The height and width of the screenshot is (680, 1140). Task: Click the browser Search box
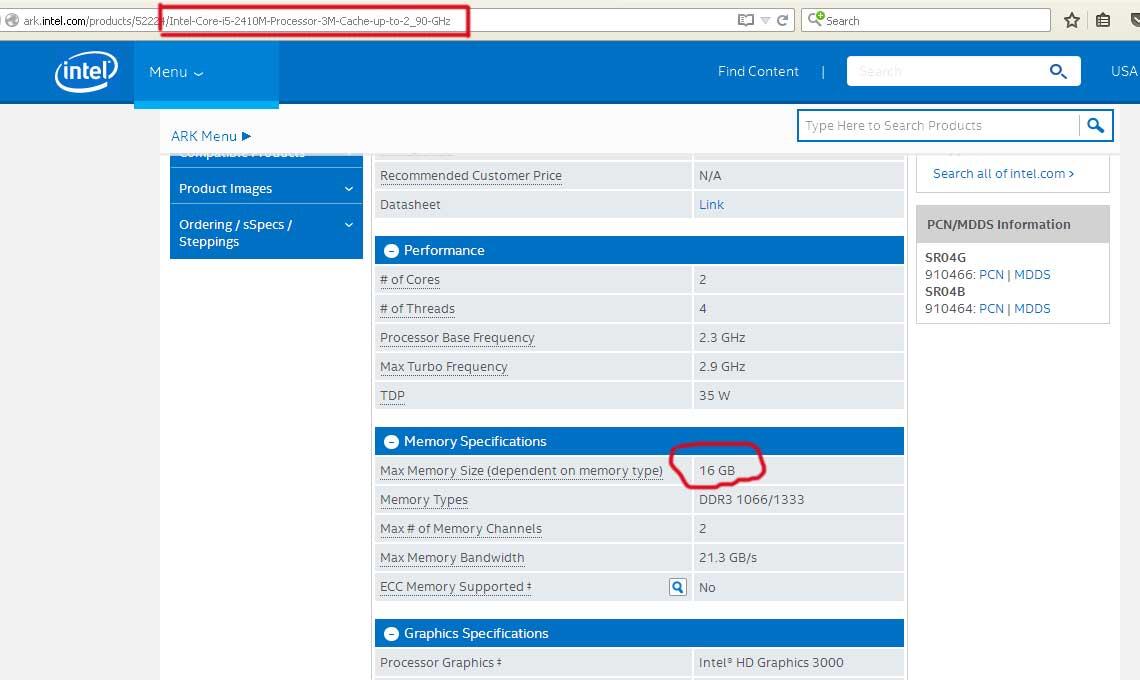[926, 20]
